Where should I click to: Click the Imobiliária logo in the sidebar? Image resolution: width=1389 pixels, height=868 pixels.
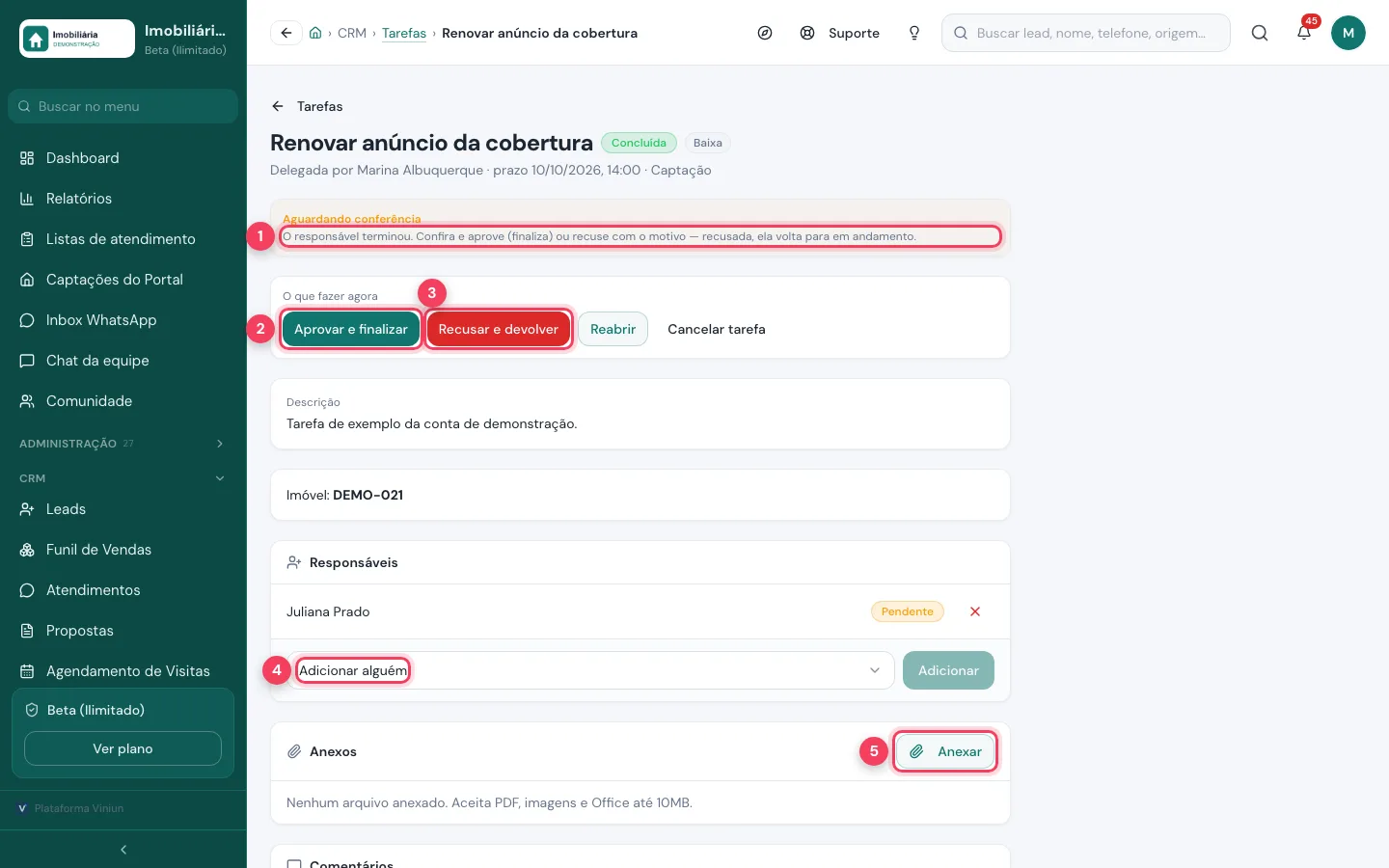pos(77,39)
